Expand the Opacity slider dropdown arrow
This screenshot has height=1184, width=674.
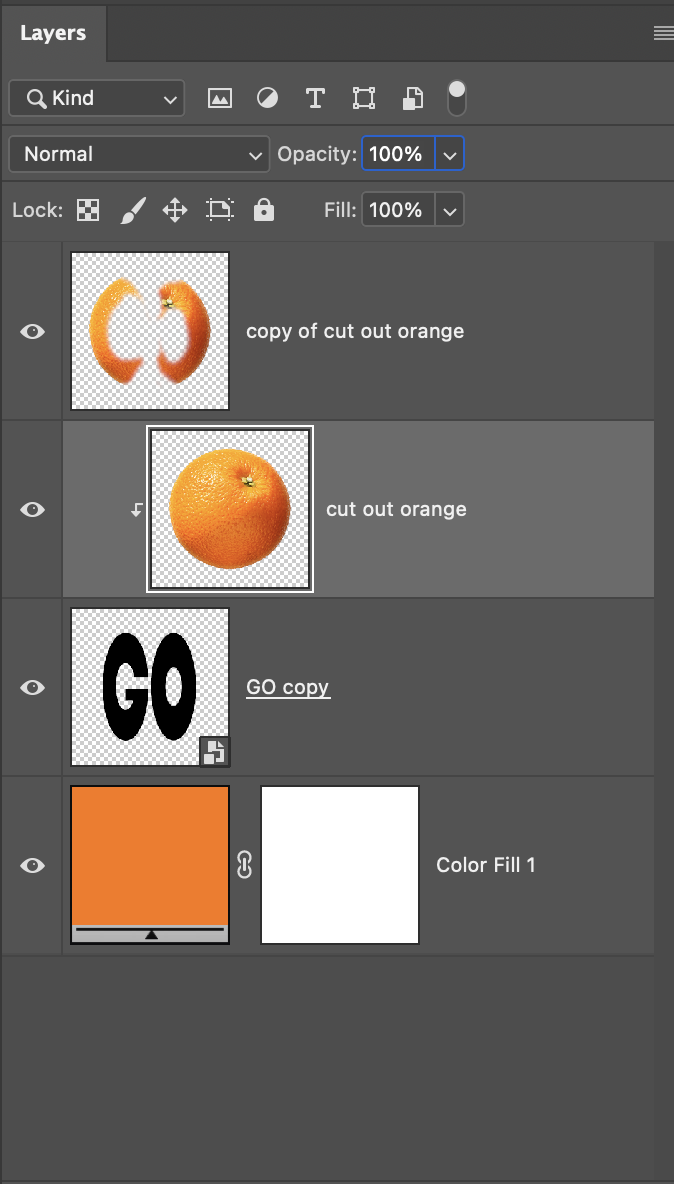450,154
